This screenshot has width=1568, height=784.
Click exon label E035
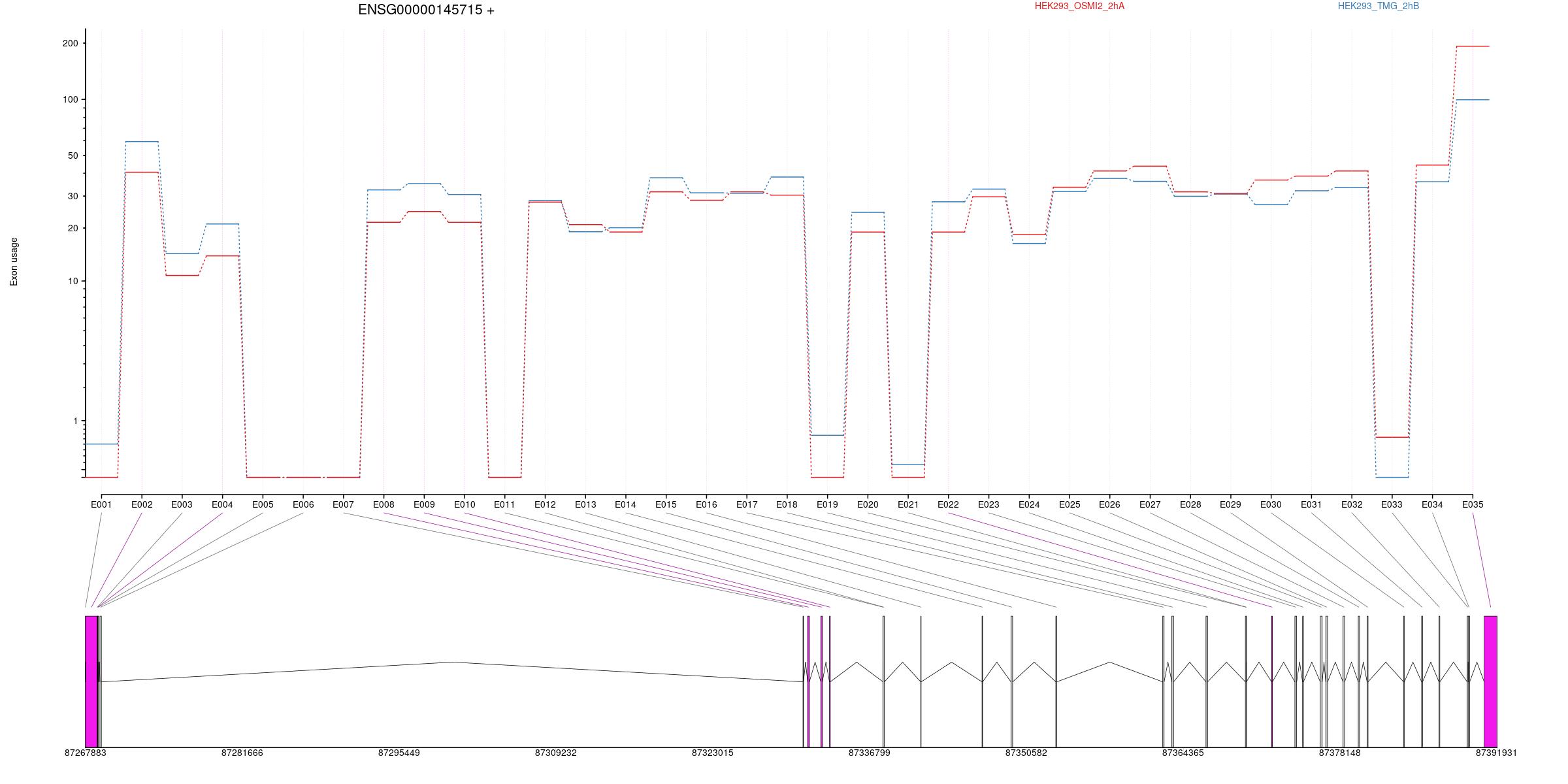click(1473, 504)
